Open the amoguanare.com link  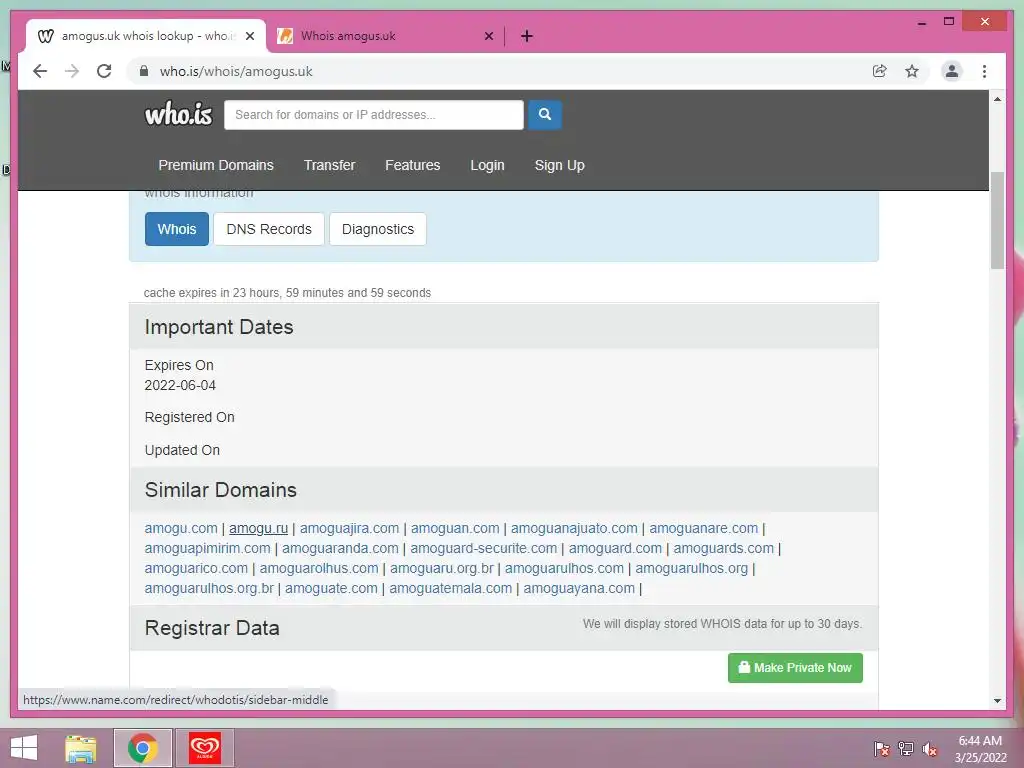703,528
